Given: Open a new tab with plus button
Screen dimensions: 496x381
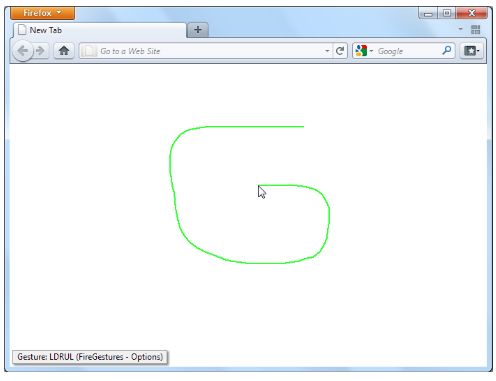Looking at the screenshot, I should 198,30.
